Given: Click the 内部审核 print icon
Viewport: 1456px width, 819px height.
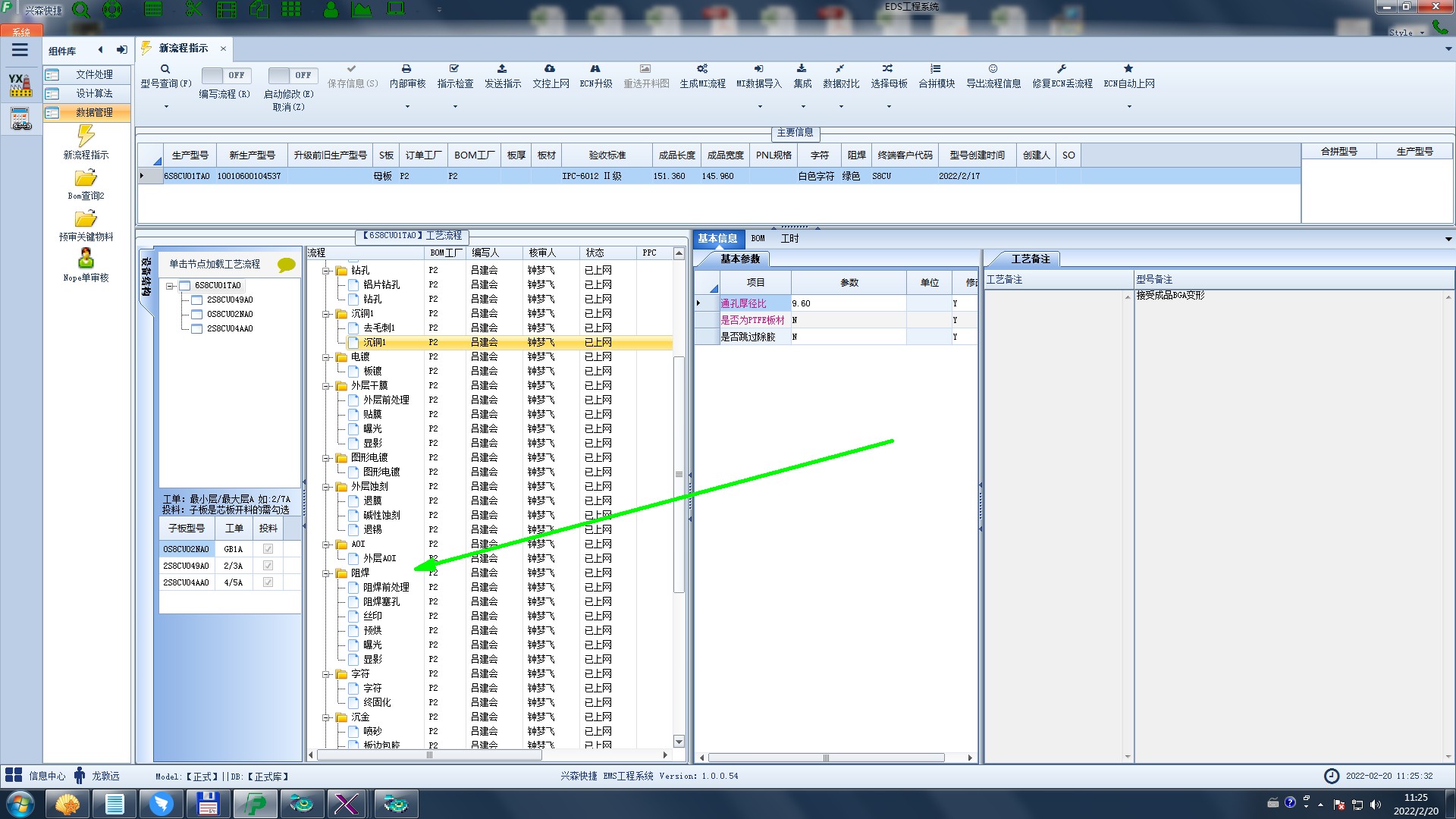Looking at the screenshot, I should [x=406, y=69].
